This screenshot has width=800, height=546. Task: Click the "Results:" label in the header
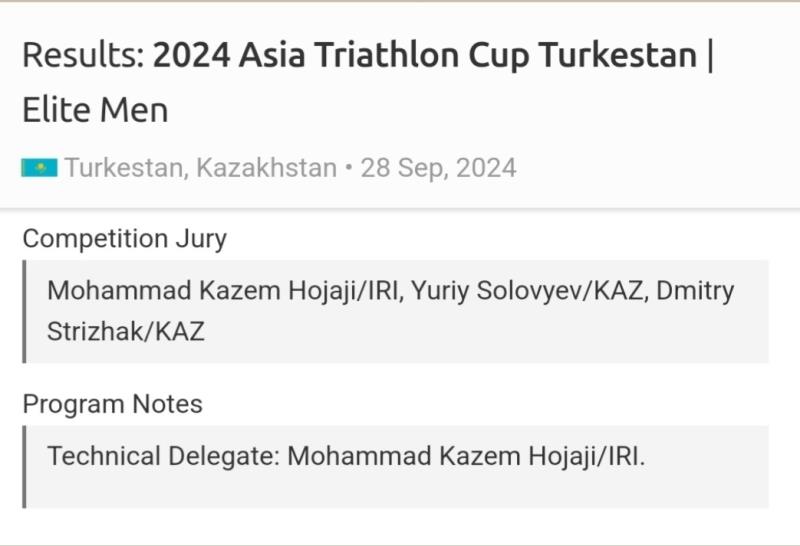point(84,55)
